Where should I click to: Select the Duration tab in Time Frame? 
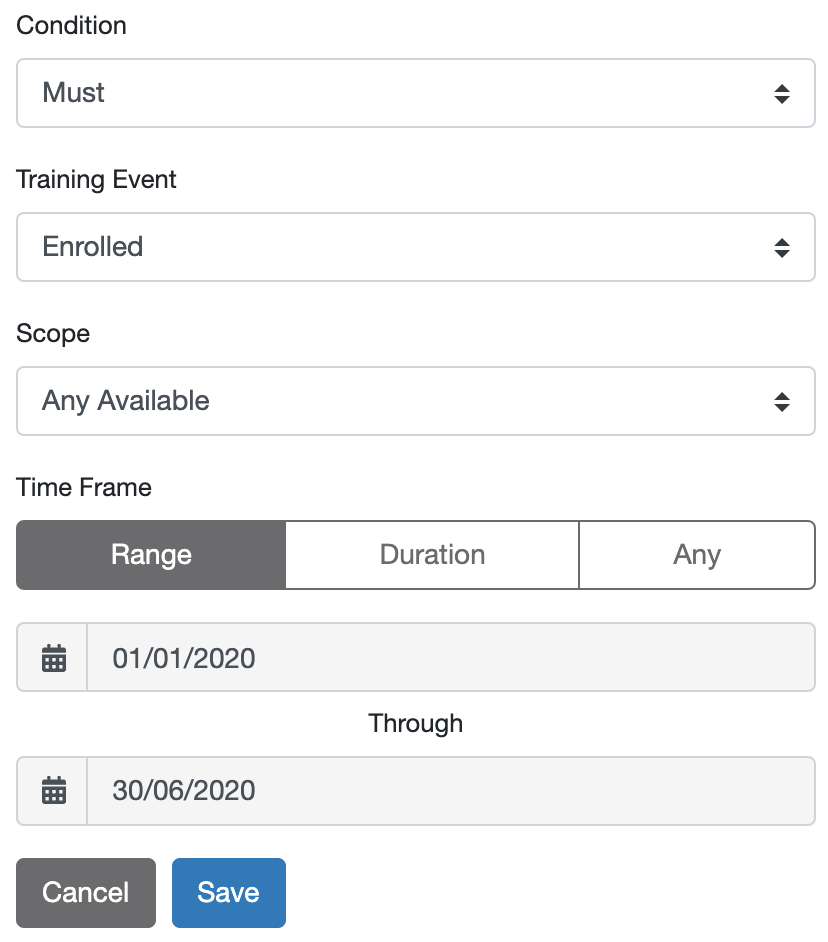click(432, 555)
